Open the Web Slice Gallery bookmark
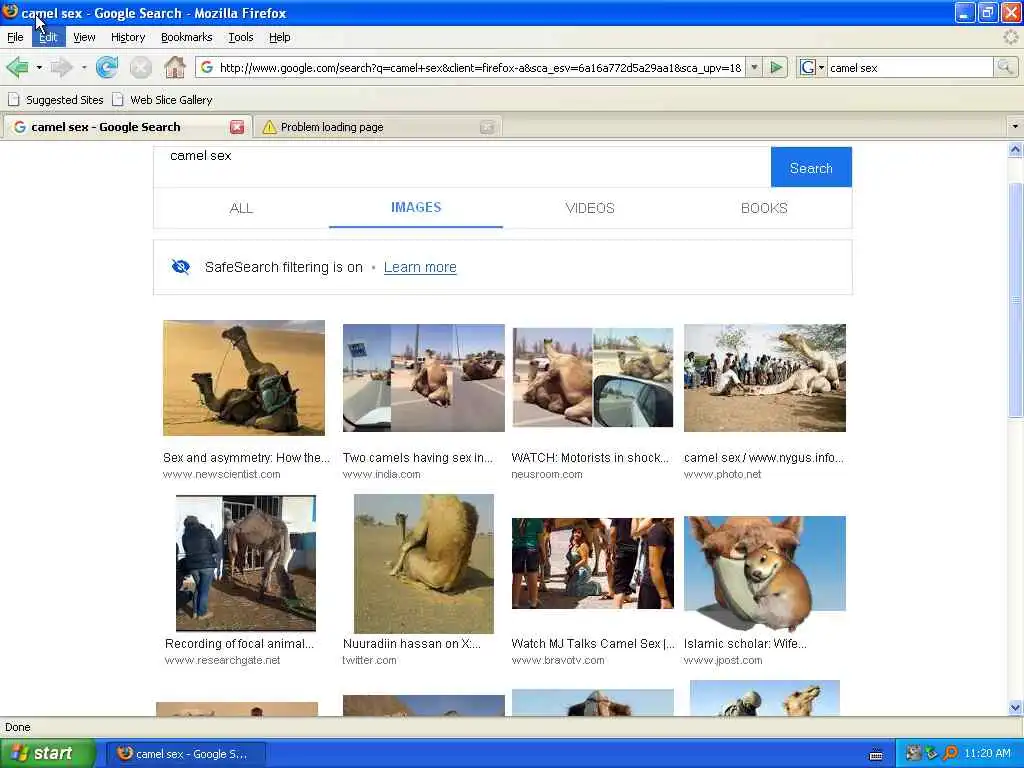 click(163, 100)
